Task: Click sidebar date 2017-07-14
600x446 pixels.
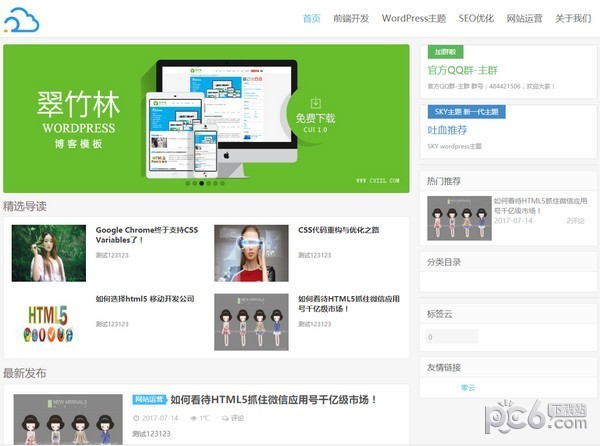Action: click(513, 221)
